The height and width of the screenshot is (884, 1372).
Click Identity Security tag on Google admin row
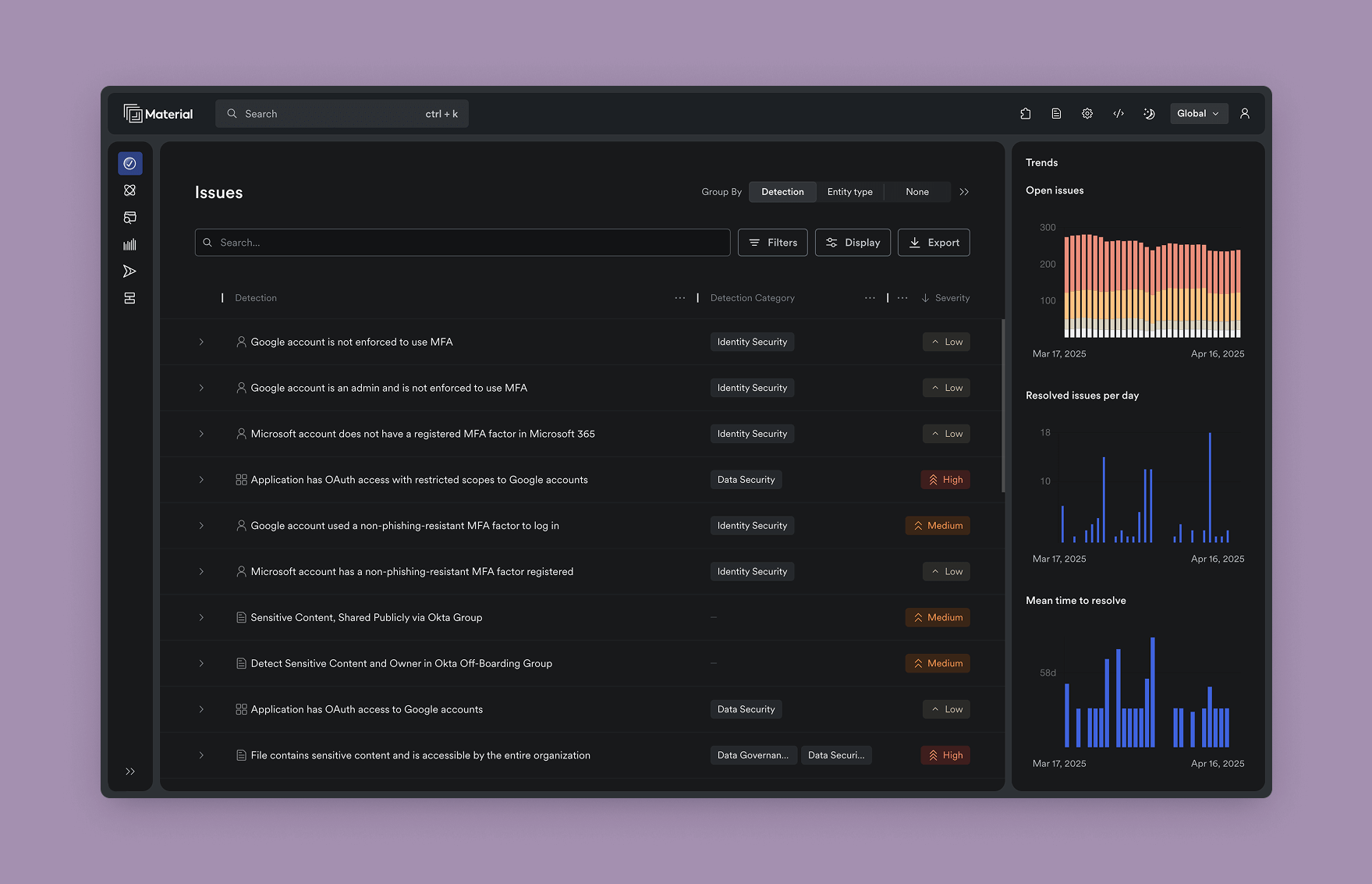click(753, 388)
